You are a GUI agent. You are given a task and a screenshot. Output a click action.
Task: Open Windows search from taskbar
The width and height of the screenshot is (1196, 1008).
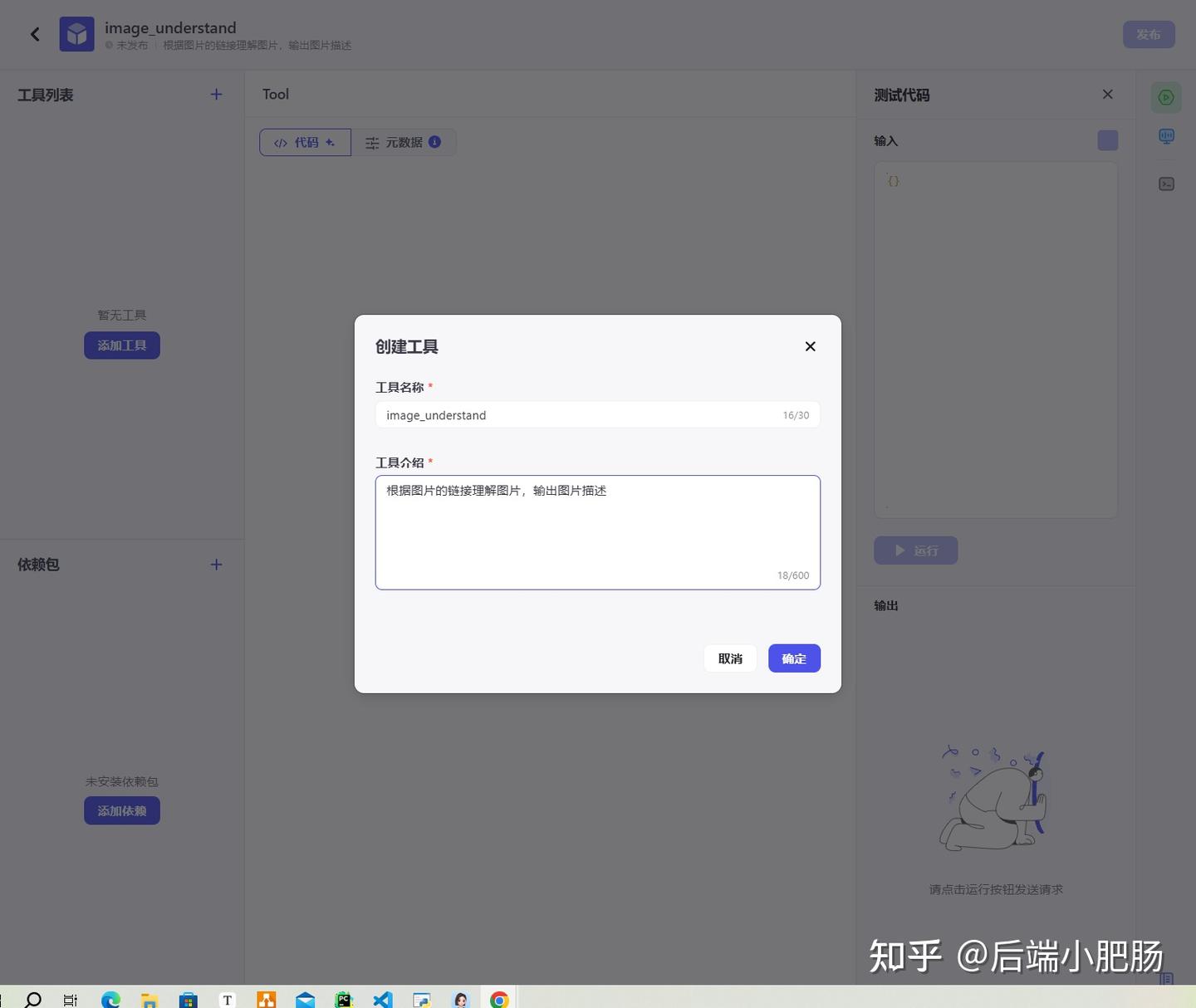tap(33, 999)
